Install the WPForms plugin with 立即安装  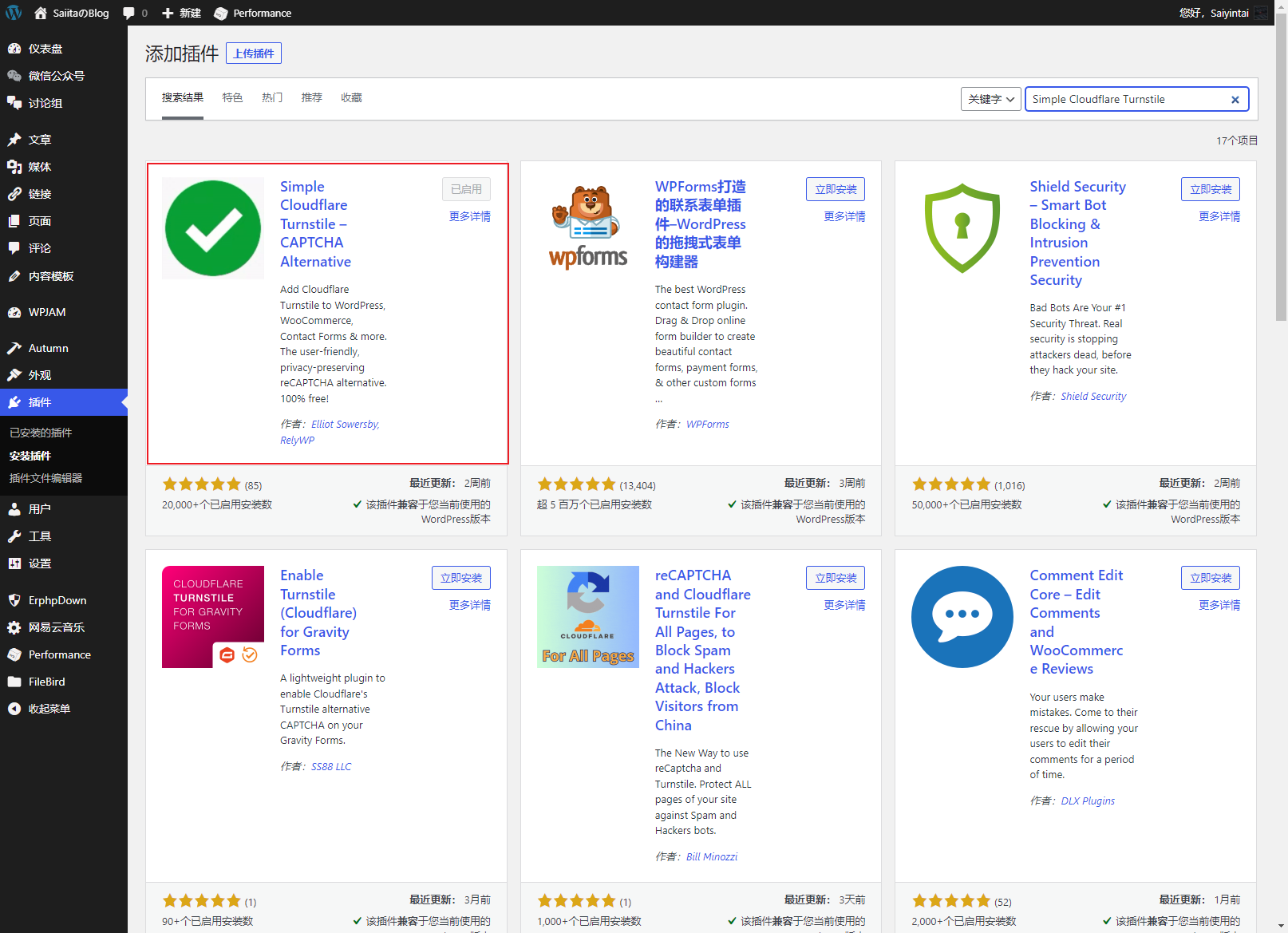pos(835,189)
